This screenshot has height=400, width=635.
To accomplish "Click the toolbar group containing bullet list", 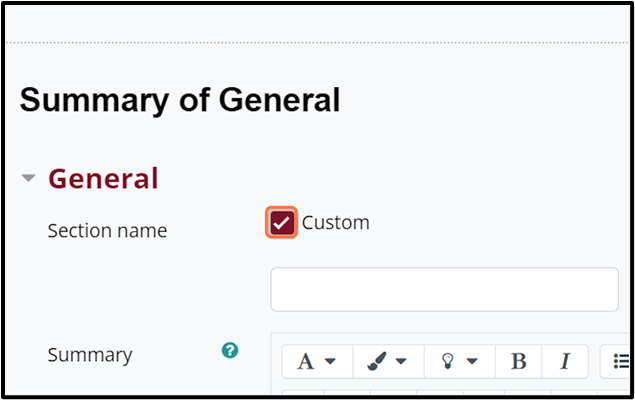I will [x=615, y=361].
